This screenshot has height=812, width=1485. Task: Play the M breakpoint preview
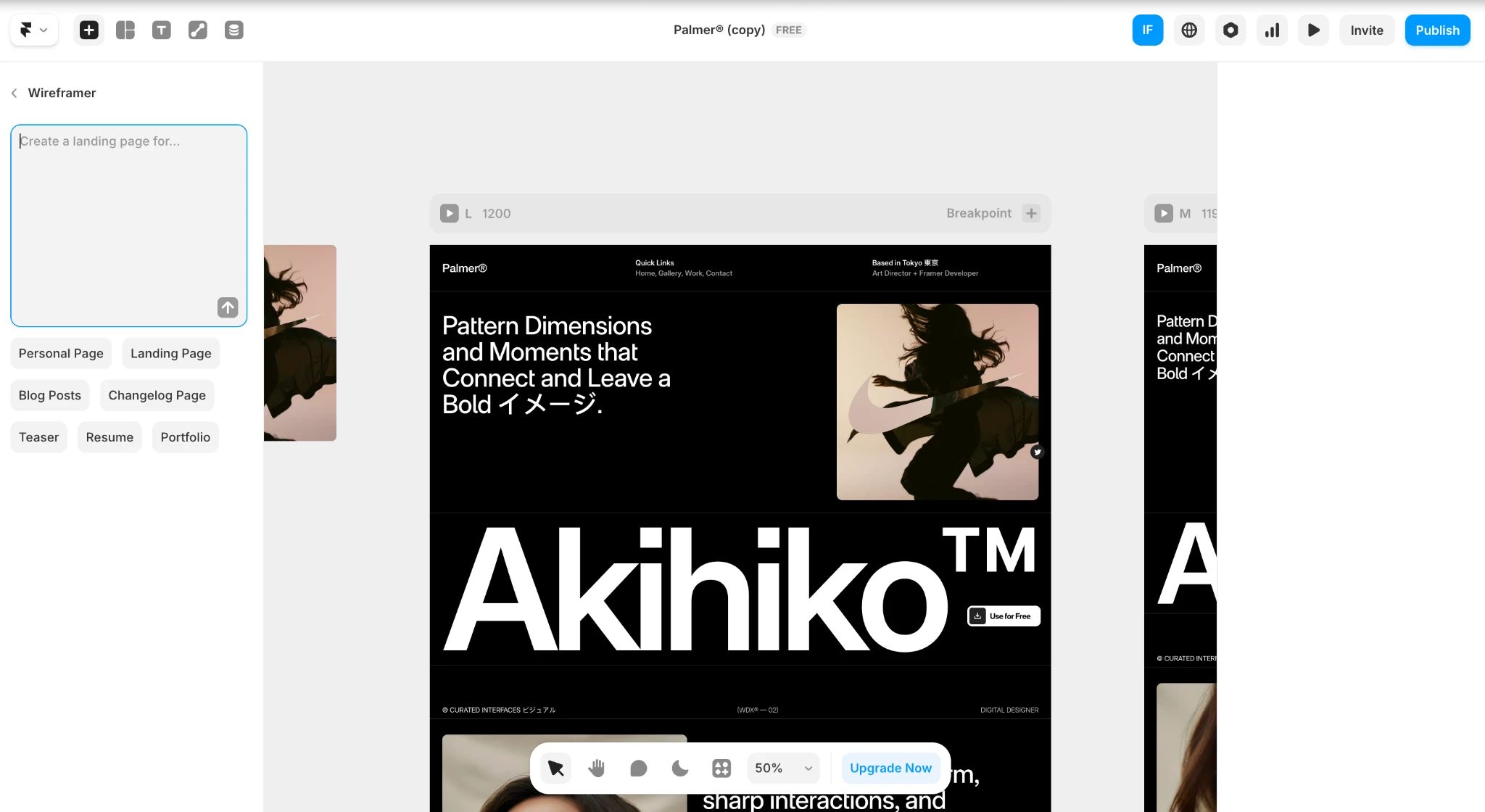click(1164, 213)
